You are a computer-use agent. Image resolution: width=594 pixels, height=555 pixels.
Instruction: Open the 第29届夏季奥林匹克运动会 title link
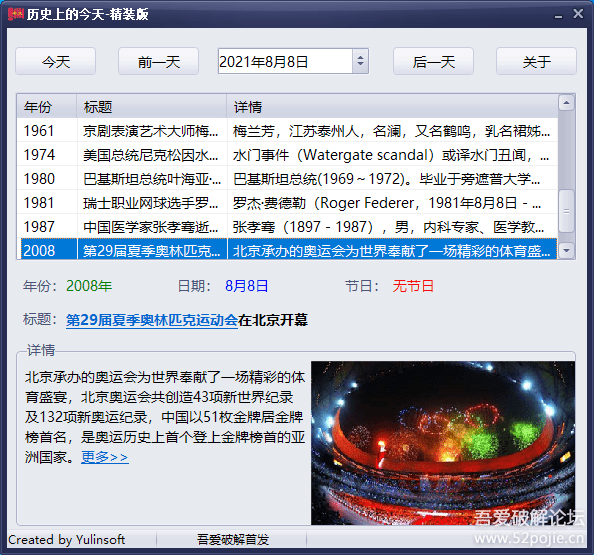[x=152, y=320]
